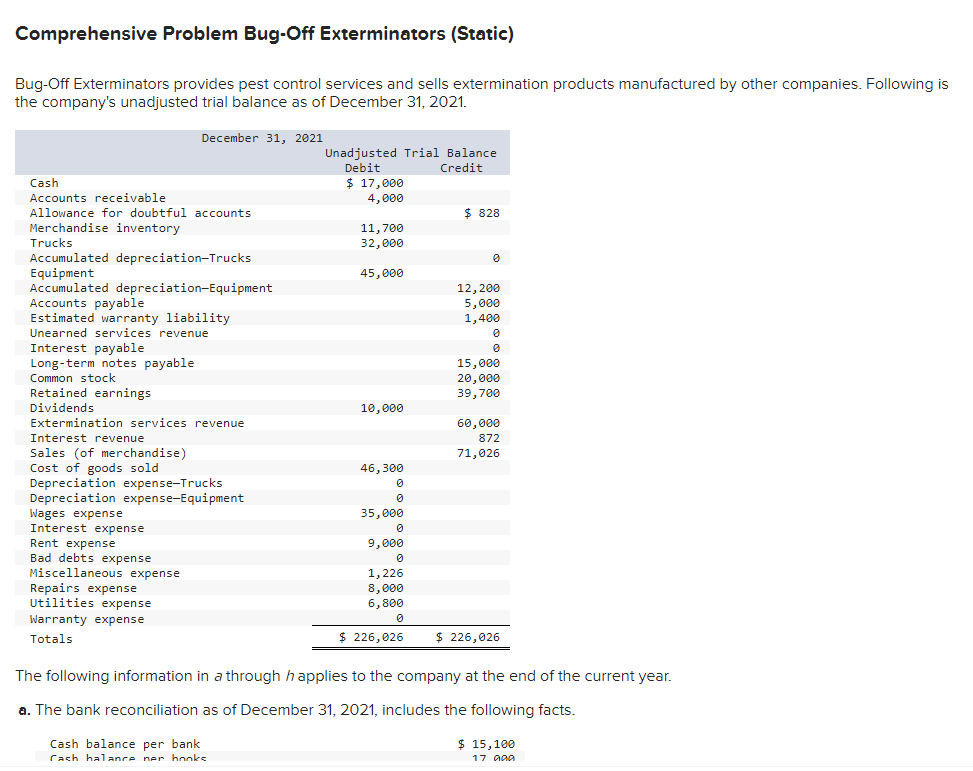Screen dimensions: 973x771
Task: Click the allowance credit value '$ 828'
Action: tap(482, 213)
